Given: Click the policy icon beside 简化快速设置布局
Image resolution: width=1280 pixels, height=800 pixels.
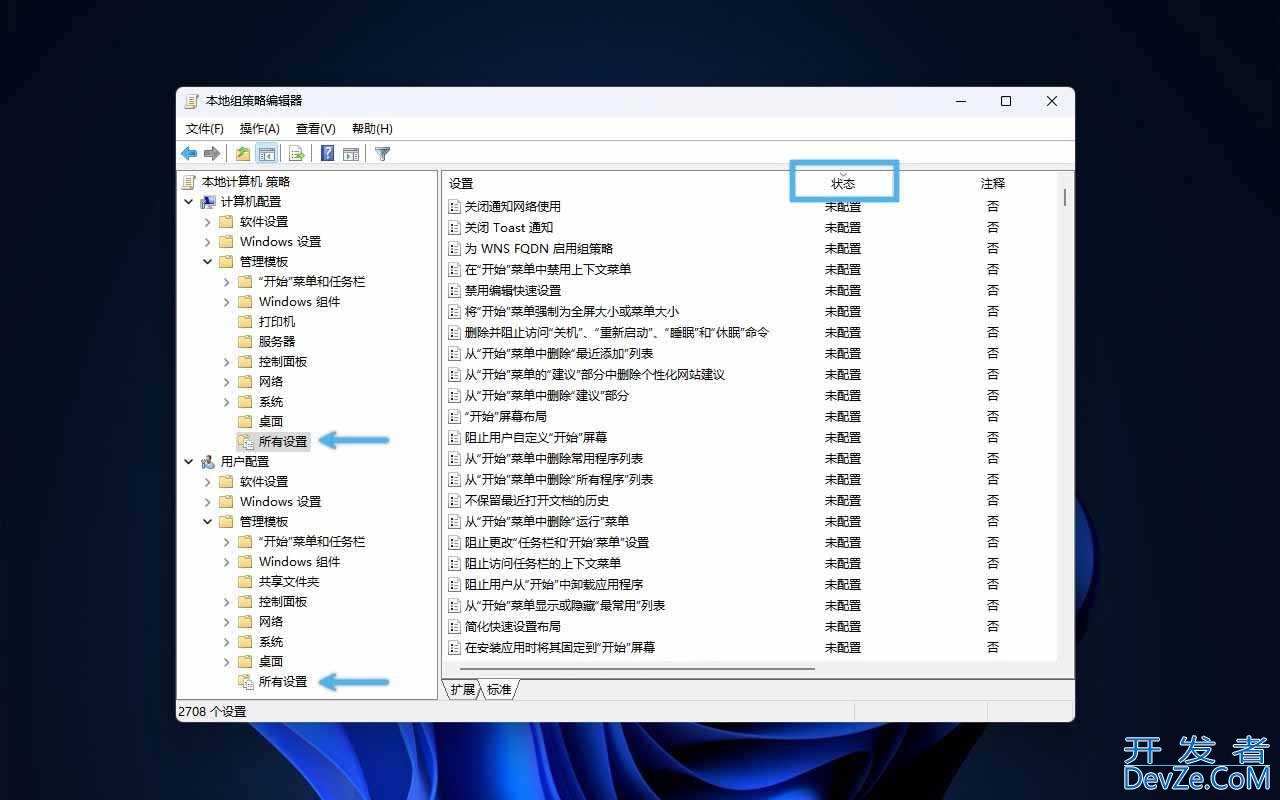Looking at the screenshot, I should [454, 627].
